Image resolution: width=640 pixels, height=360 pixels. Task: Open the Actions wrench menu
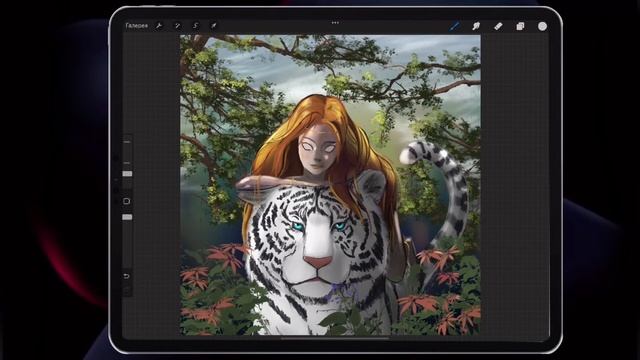click(x=159, y=26)
